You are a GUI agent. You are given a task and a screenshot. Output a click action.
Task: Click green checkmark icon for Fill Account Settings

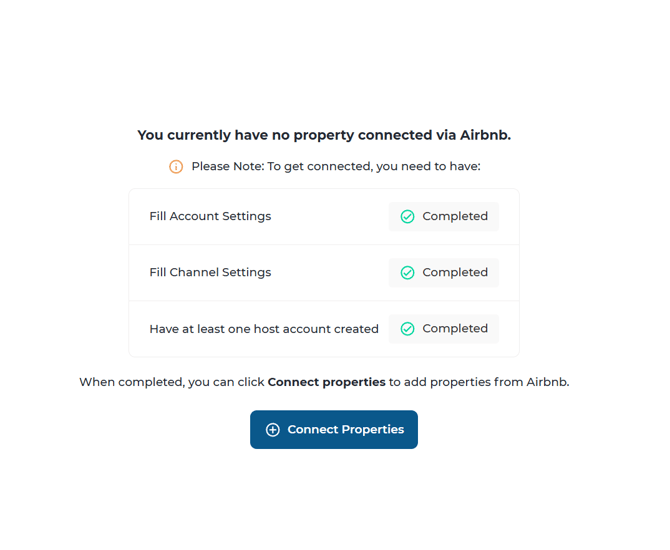408,217
